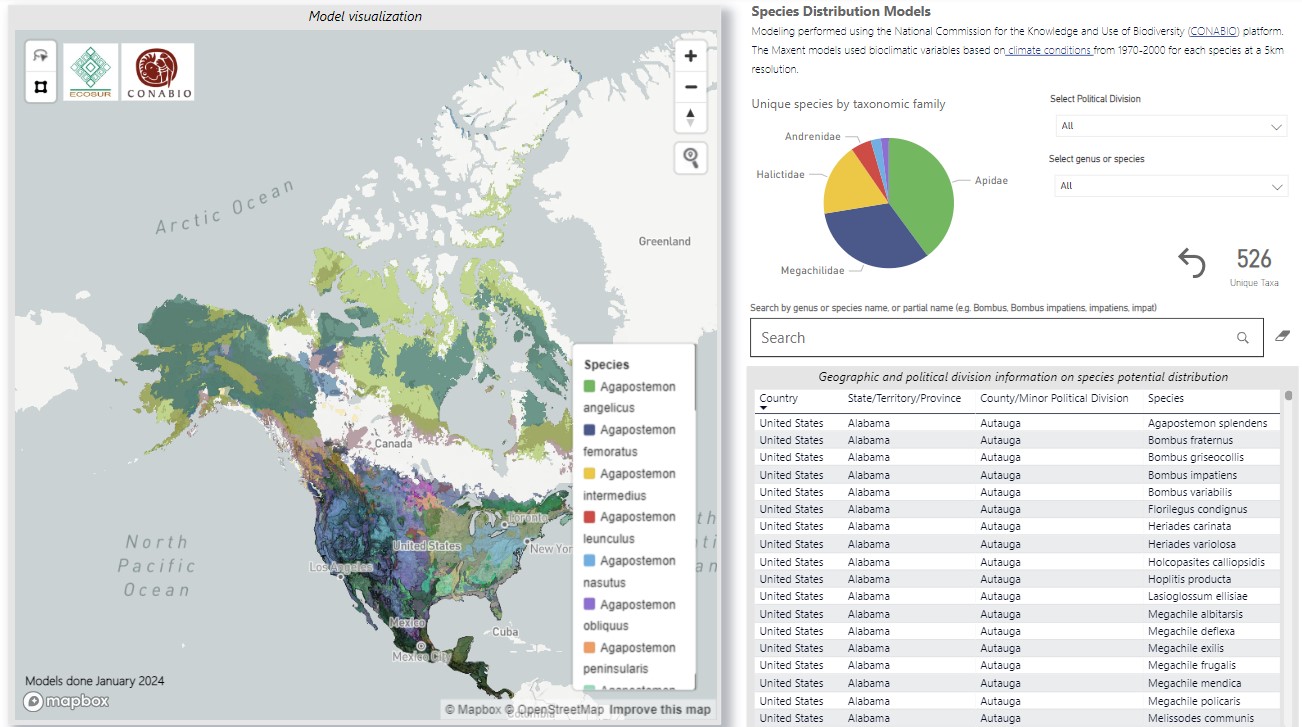
Task: Open the CONABIO hyperlink
Action: (1213, 31)
